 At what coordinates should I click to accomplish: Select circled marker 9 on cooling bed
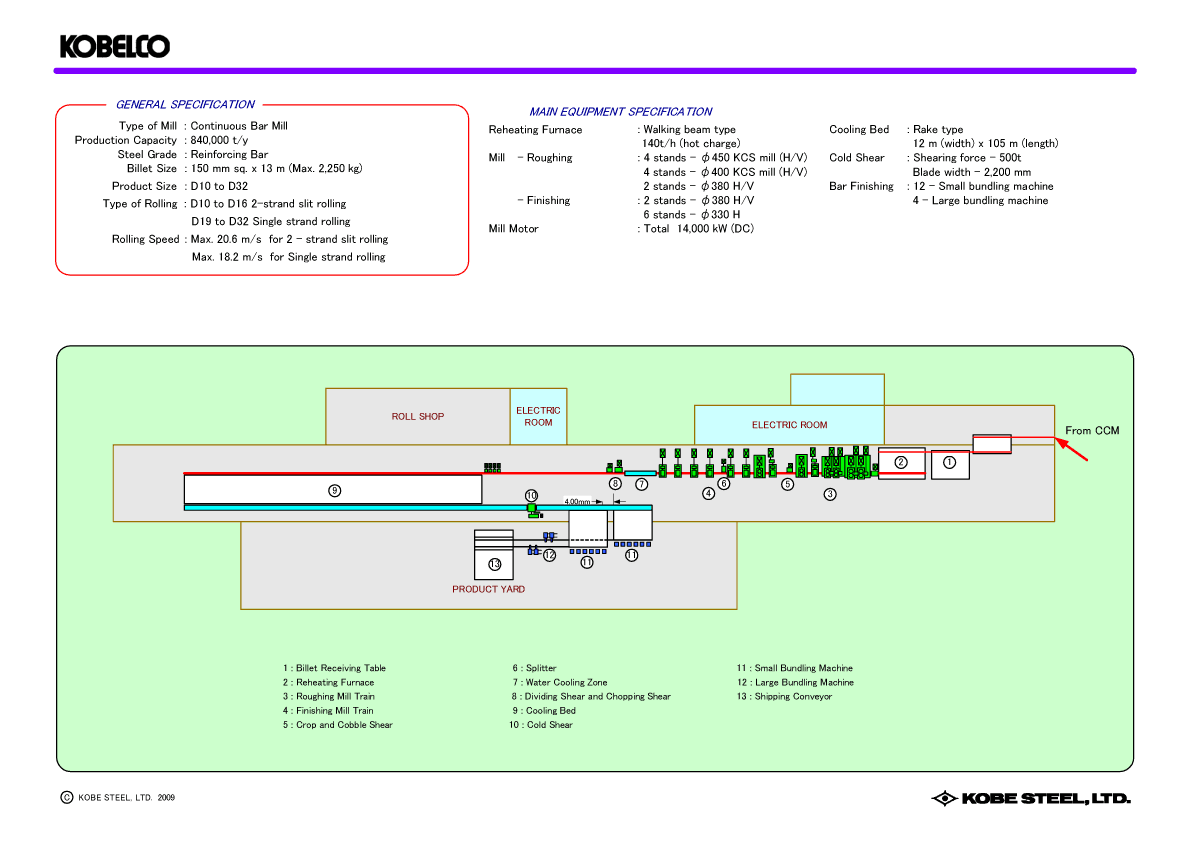pos(334,490)
